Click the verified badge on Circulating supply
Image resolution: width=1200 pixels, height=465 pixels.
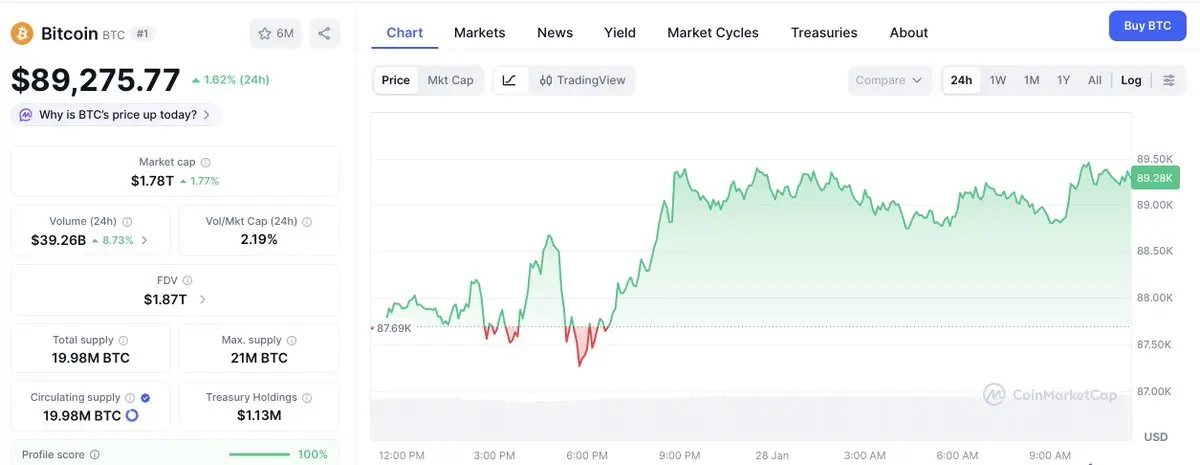click(146, 397)
